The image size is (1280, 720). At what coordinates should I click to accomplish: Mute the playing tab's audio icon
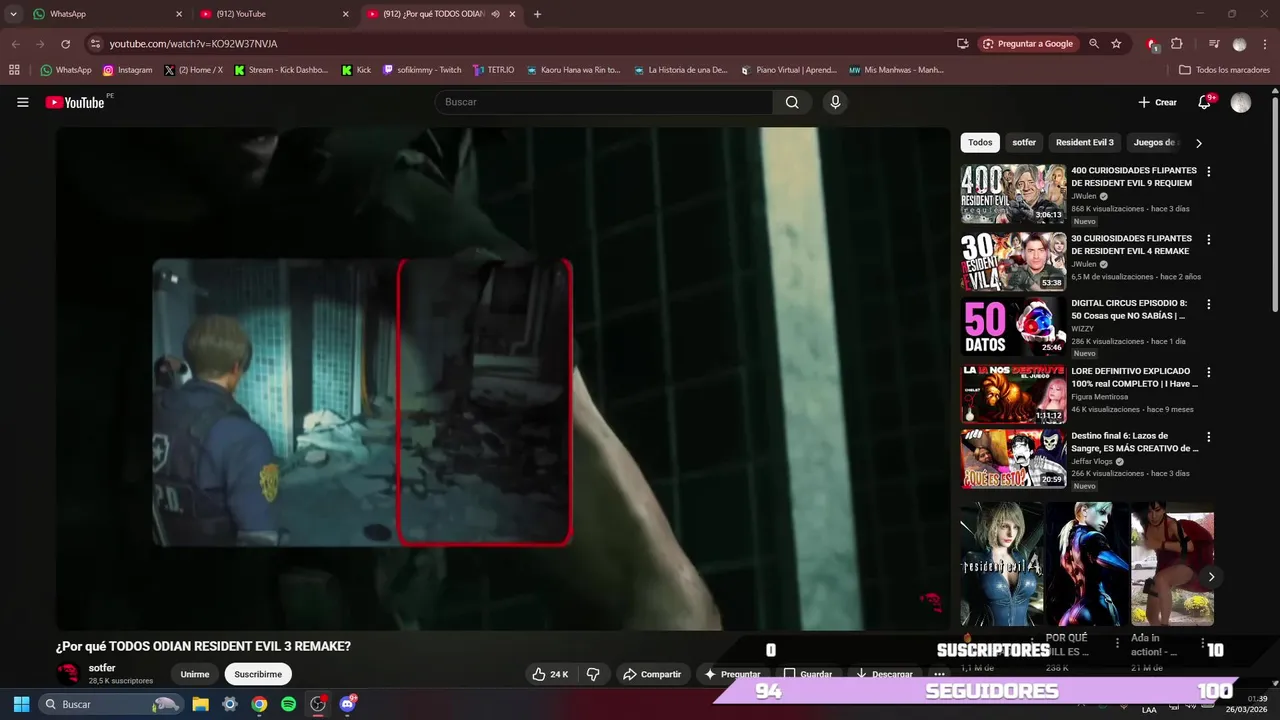click(x=496, y=14)
